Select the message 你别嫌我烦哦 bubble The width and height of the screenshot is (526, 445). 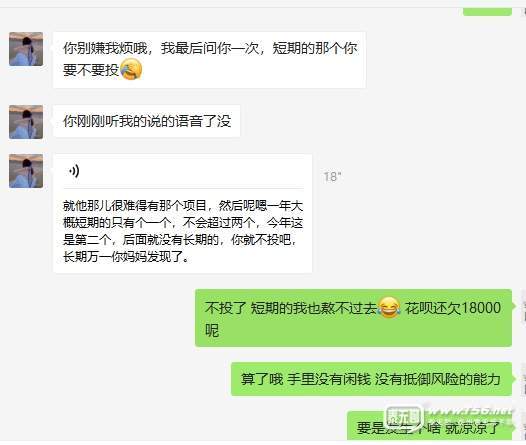click(209, 60)
